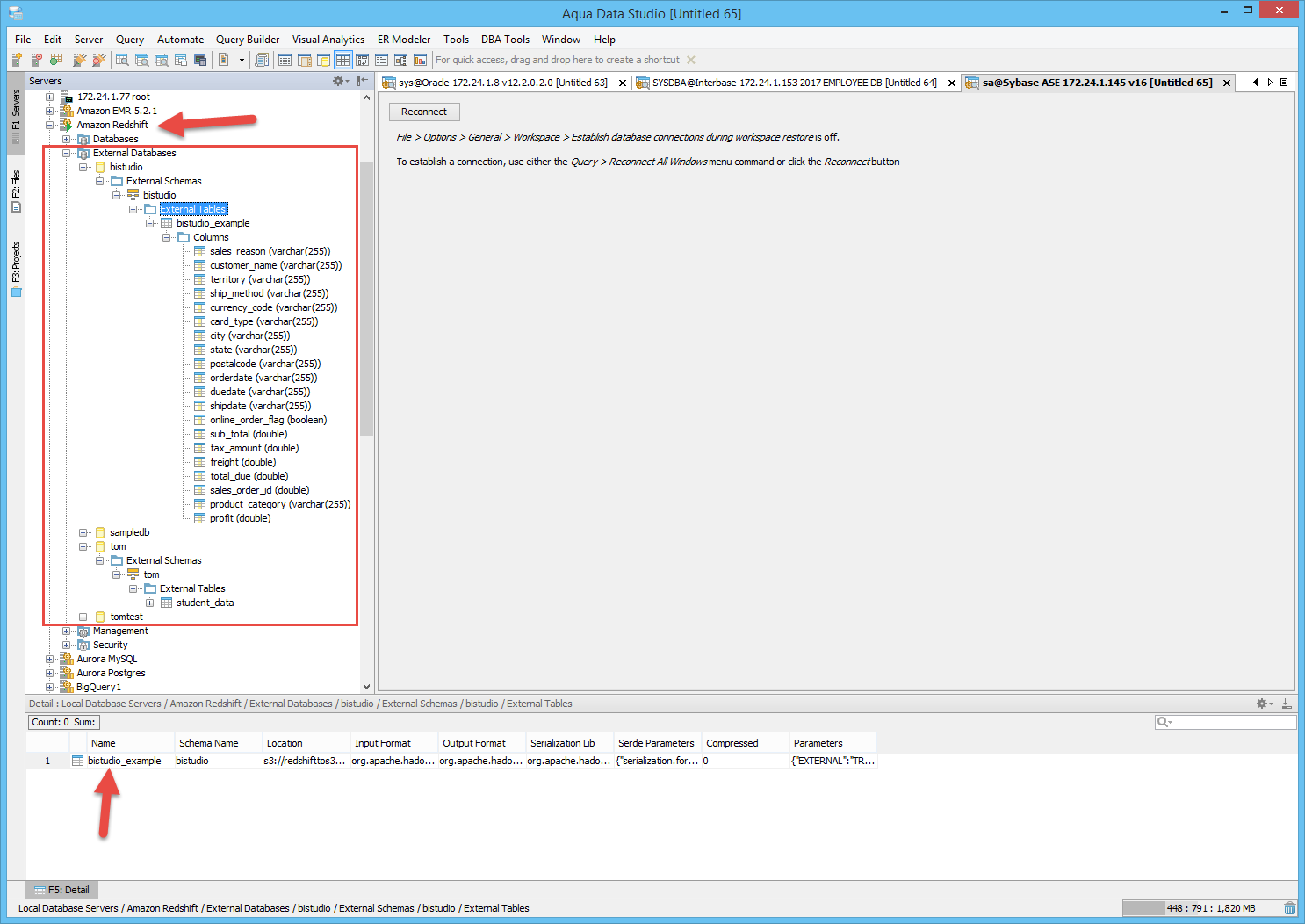Sort by the Location column header
1305x924 pixels.
pyautogui.click(x=306, y=743)
